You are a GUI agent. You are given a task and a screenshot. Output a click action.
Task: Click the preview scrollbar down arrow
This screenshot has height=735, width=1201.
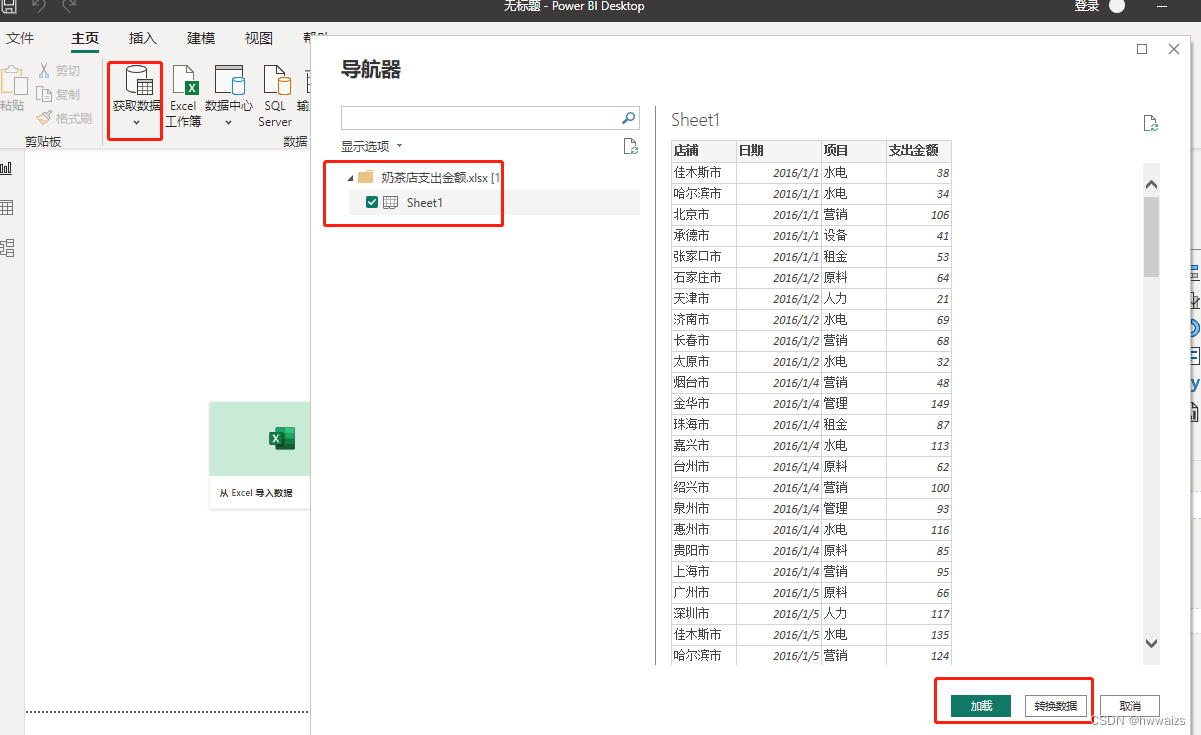click(x=1151, y=643)
